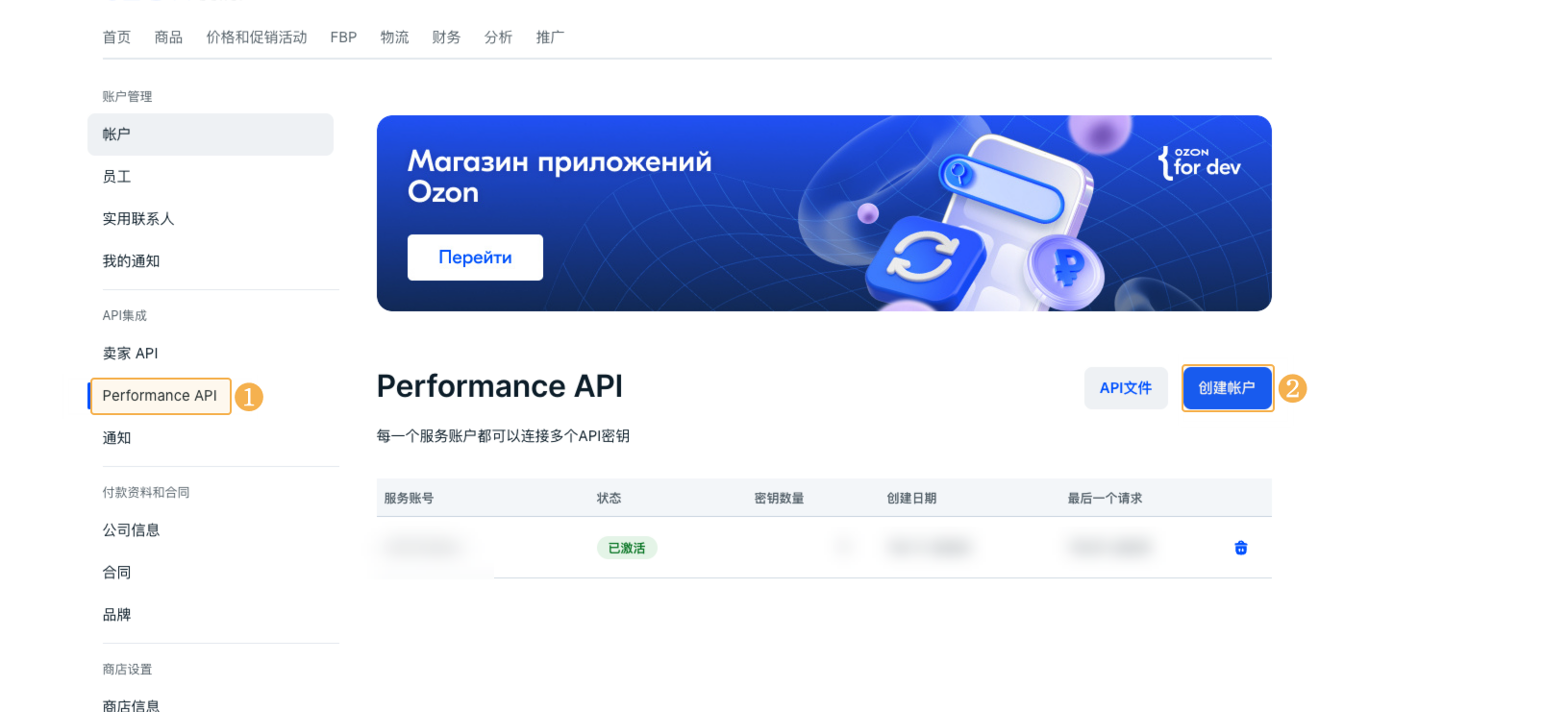
Task: Click the 创建日期 column header
Action: point(911,498)
